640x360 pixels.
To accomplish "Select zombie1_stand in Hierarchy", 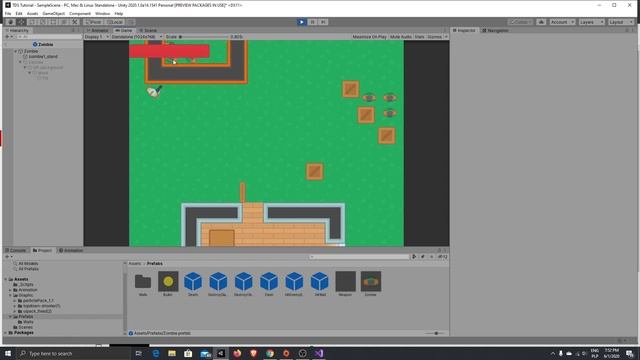I will 43,57.
